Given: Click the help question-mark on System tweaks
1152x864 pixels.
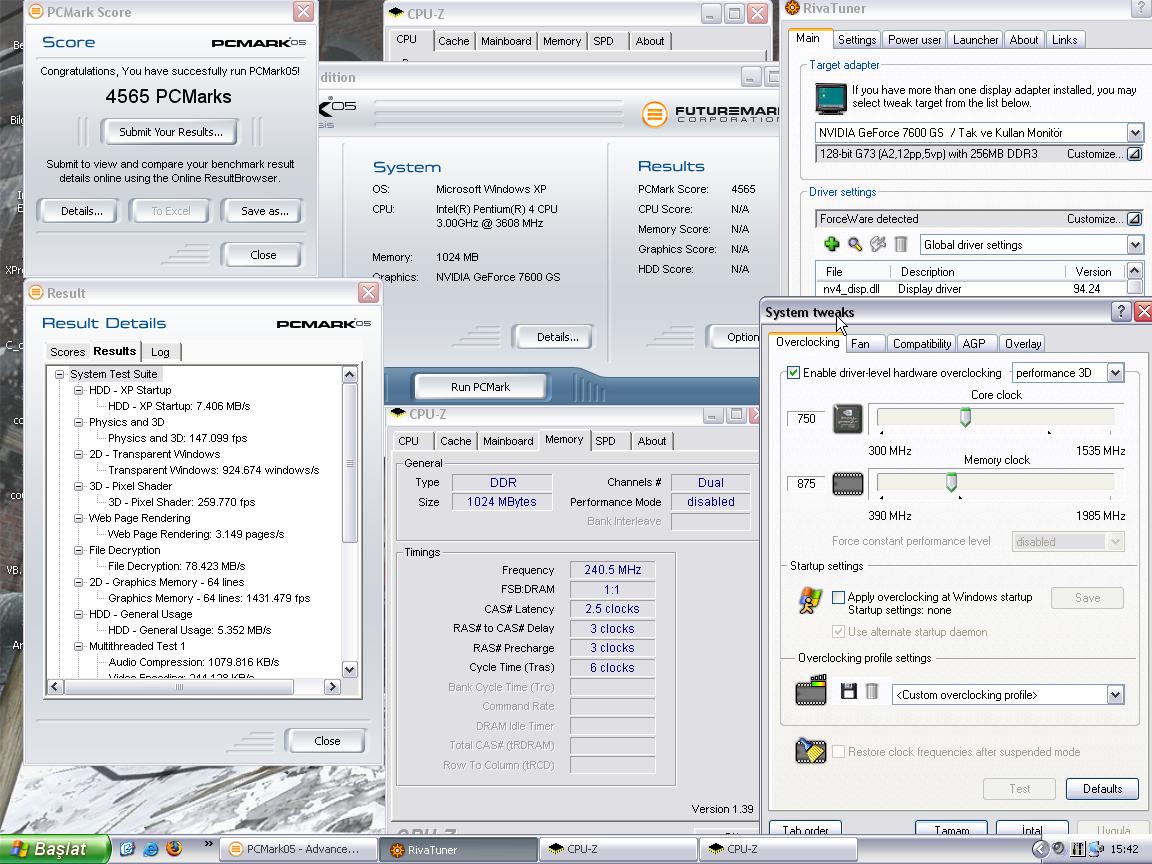Looking at the screenshot, I should 1120,312.
